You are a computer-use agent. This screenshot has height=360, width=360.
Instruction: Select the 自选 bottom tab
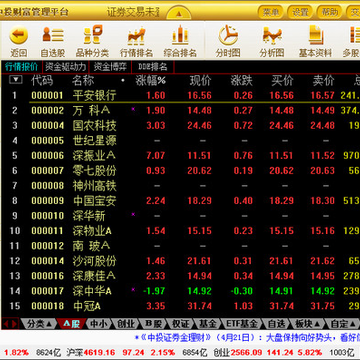point(276,324)
